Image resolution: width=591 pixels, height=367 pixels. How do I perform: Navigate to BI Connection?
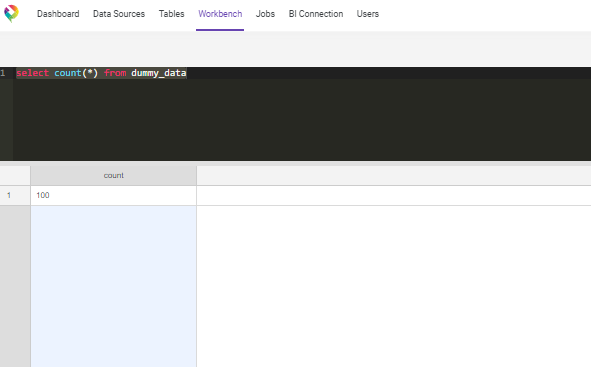[316, 14]
